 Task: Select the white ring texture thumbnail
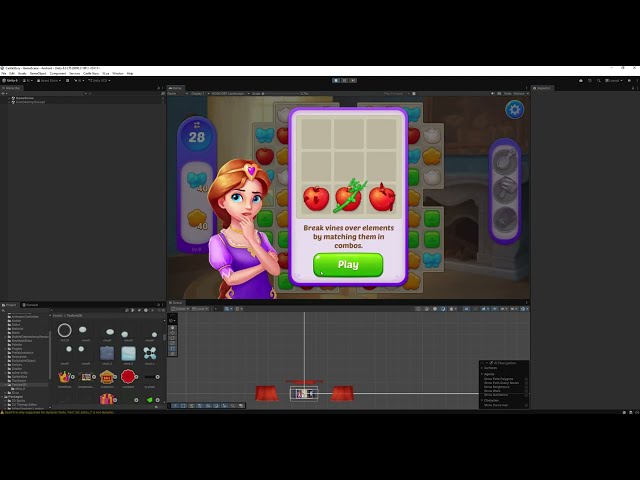64,330
